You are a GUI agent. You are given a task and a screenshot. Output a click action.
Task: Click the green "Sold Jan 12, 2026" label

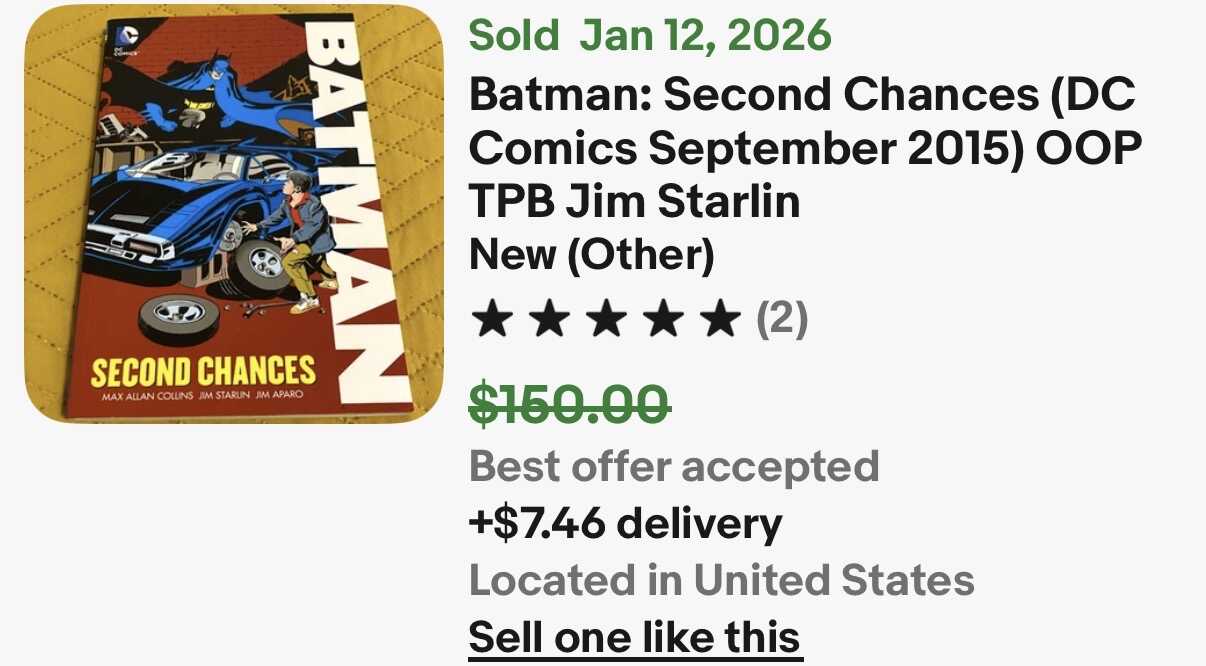[650, 36]
